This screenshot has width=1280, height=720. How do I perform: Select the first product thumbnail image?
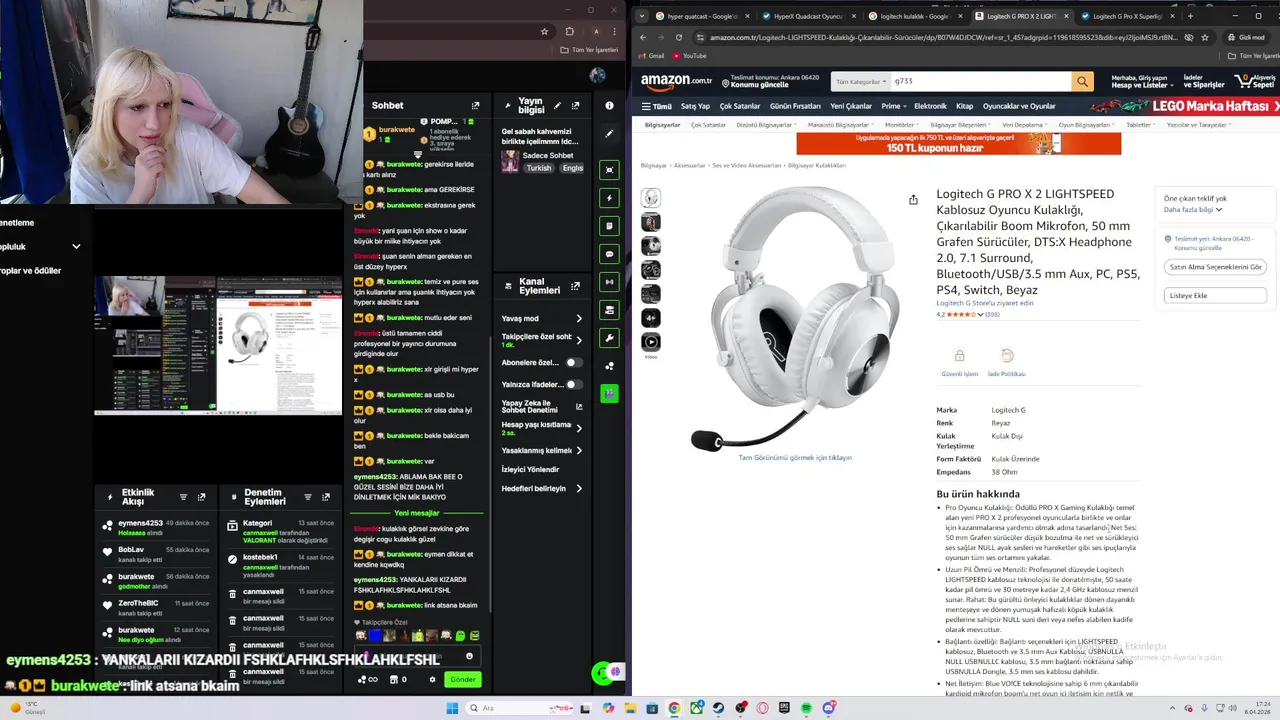(x=651, y=198)
